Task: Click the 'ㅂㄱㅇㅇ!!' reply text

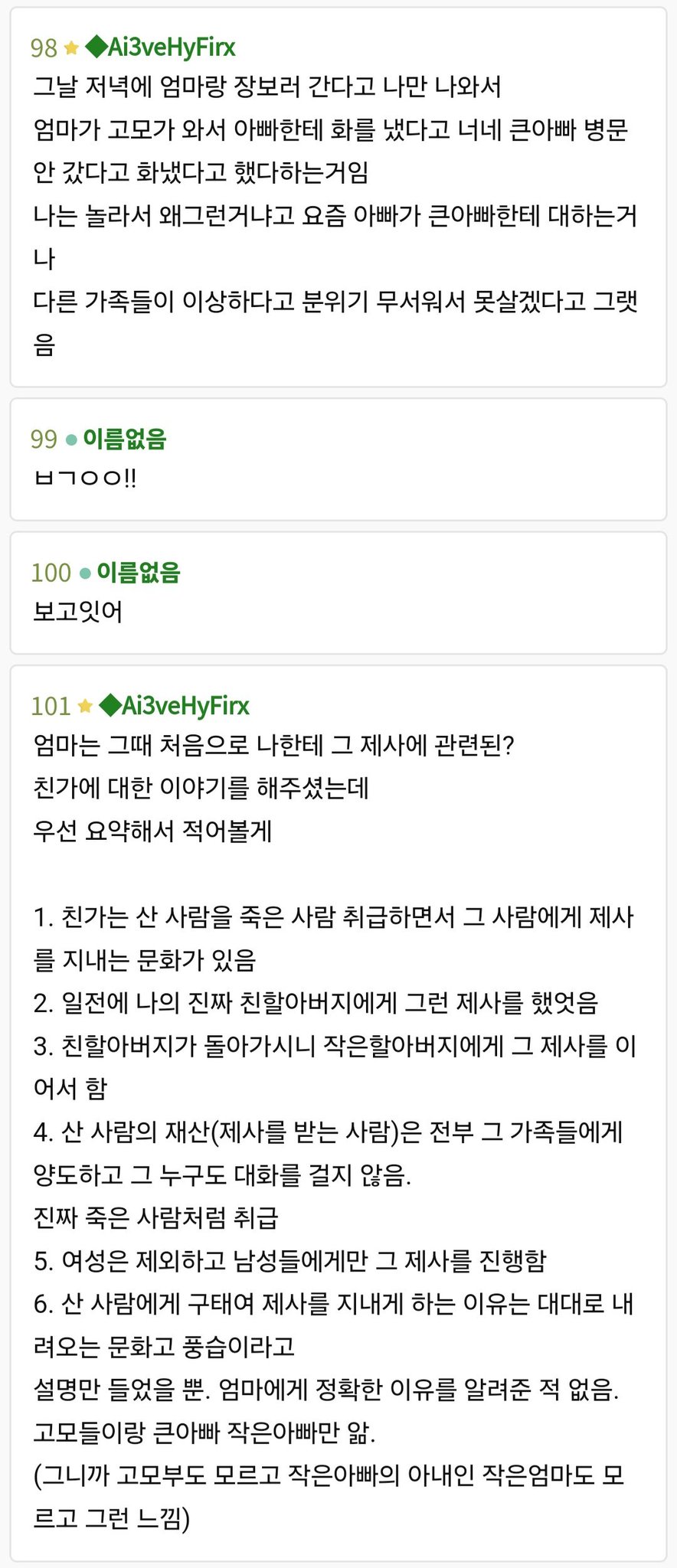Action: click(85, 479)
